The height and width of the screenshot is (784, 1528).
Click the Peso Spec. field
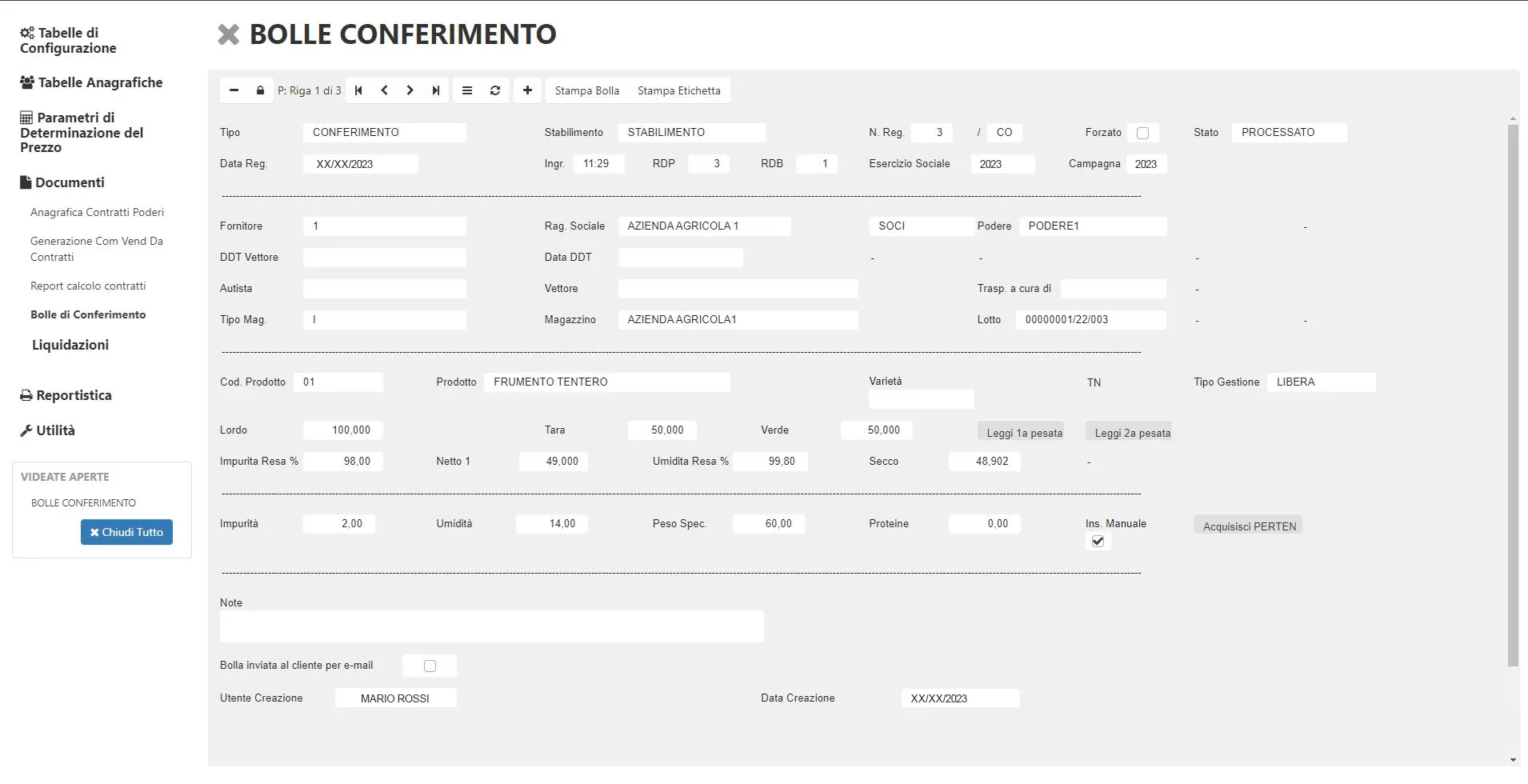pos(769,524)
